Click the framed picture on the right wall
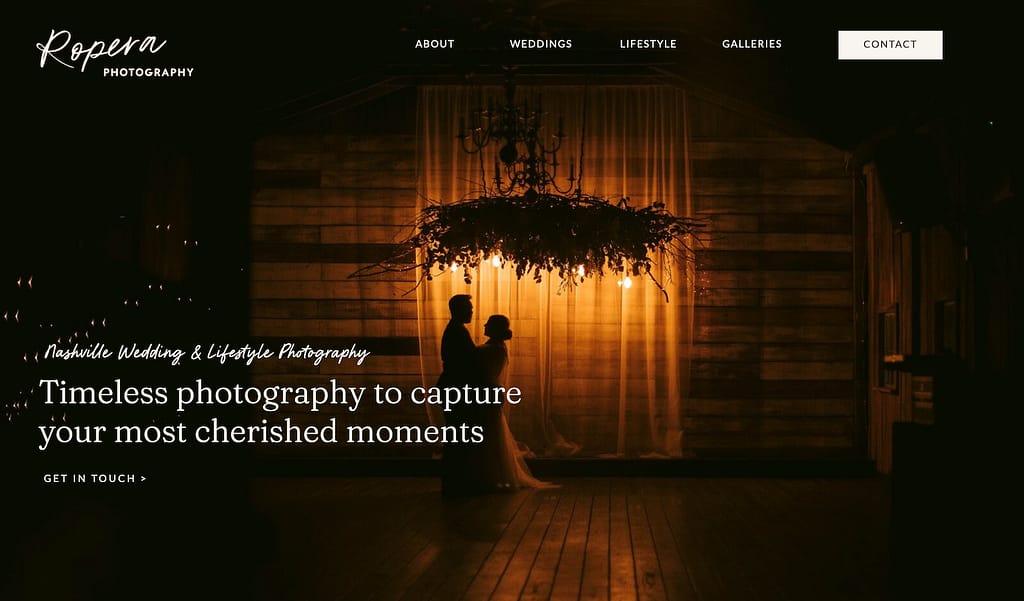The height and width of the screenshot is (601, 1024). tap(888, 348)
